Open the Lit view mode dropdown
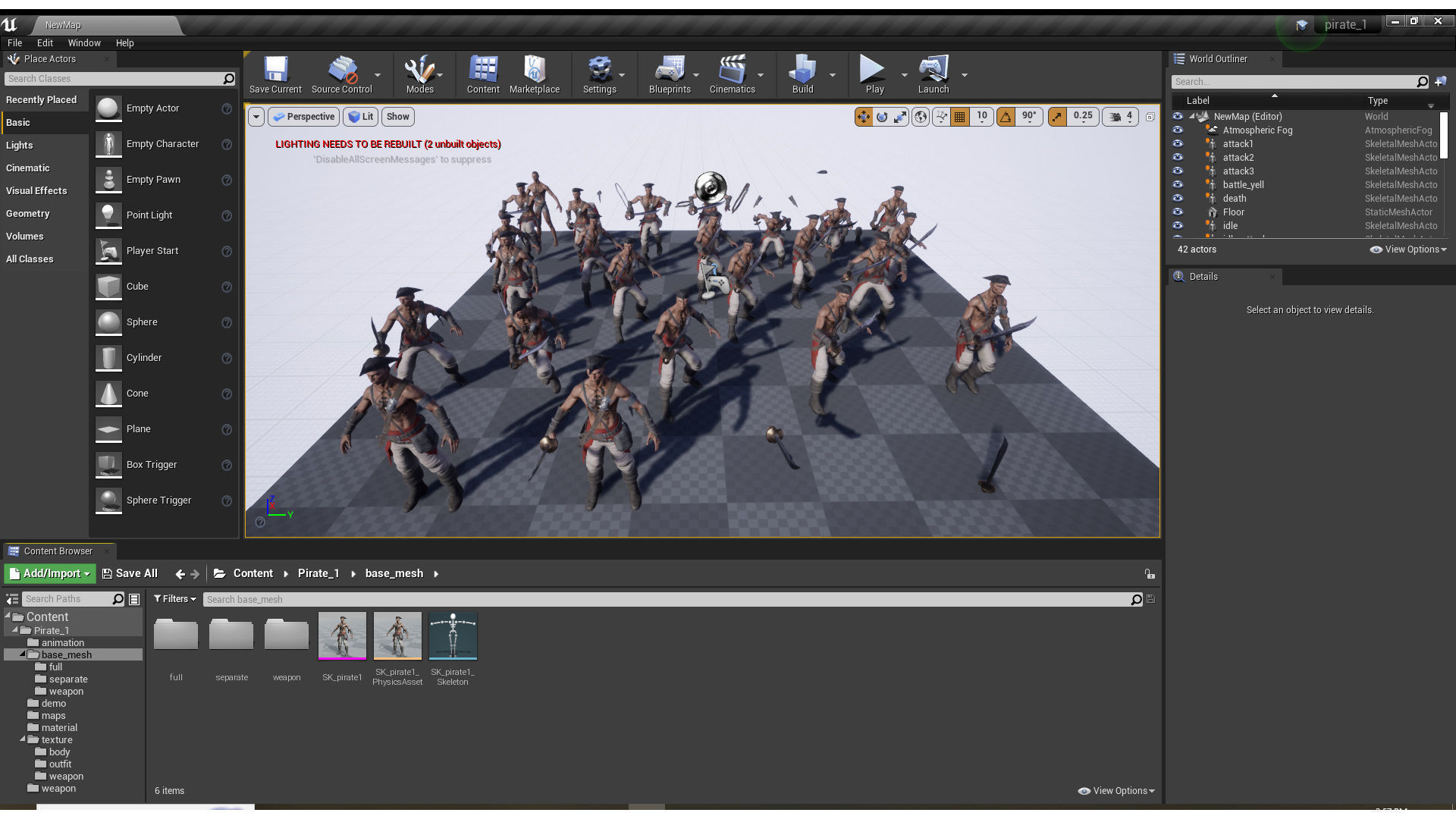 click(x=361, y=117)
